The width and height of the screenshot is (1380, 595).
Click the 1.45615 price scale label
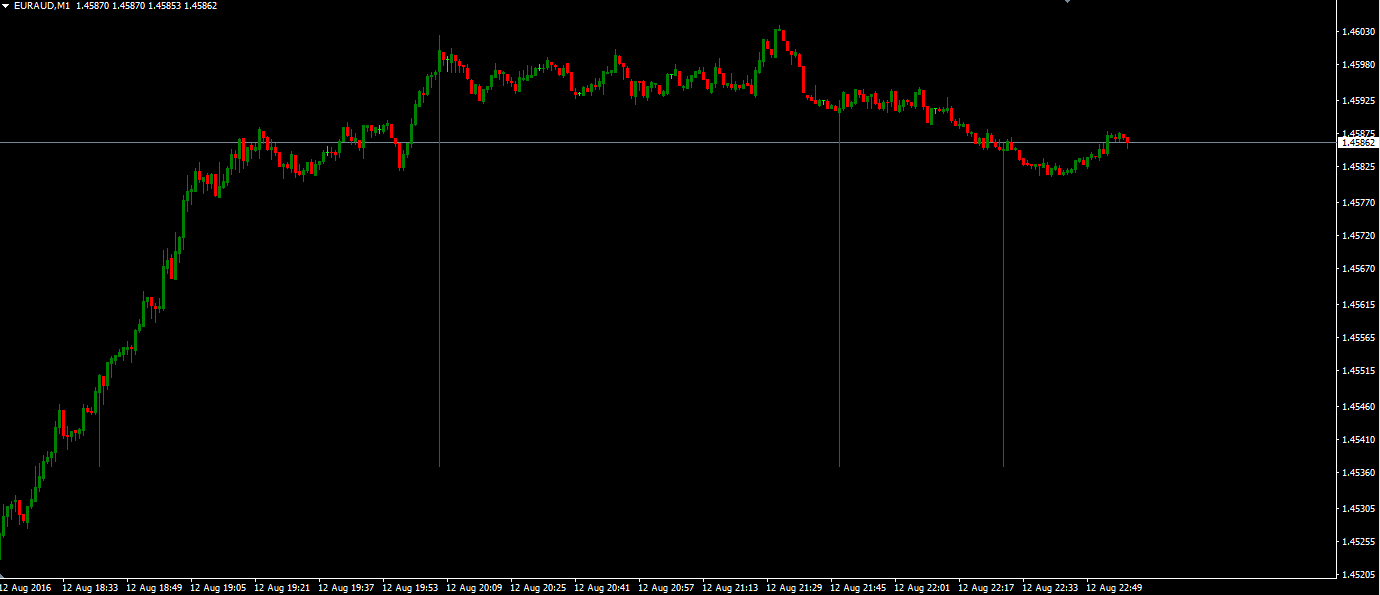pos(1357,305)
